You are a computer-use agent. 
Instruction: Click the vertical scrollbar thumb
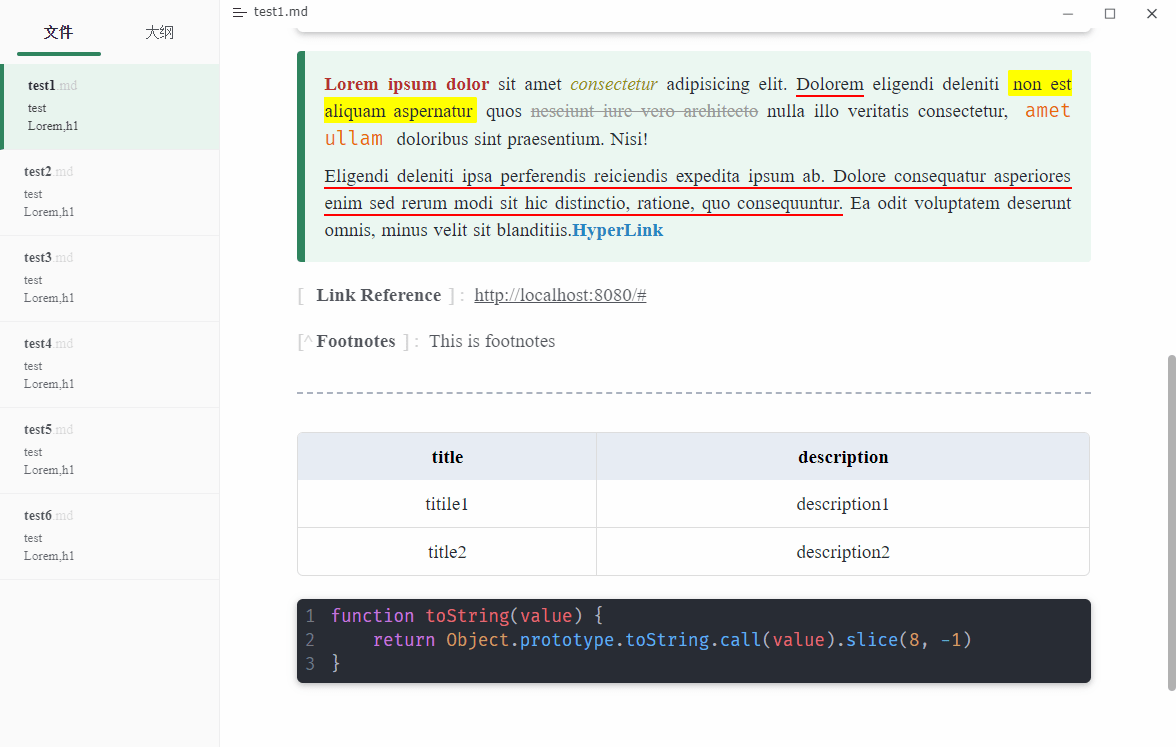1172,523
